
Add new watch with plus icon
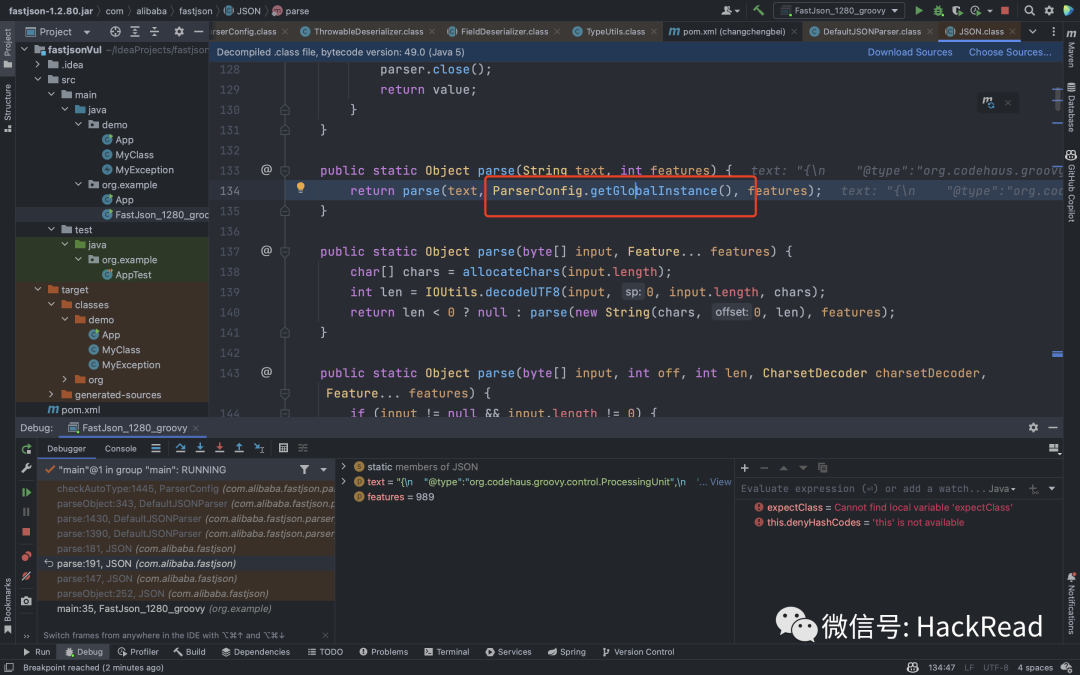tap(745, 468)
